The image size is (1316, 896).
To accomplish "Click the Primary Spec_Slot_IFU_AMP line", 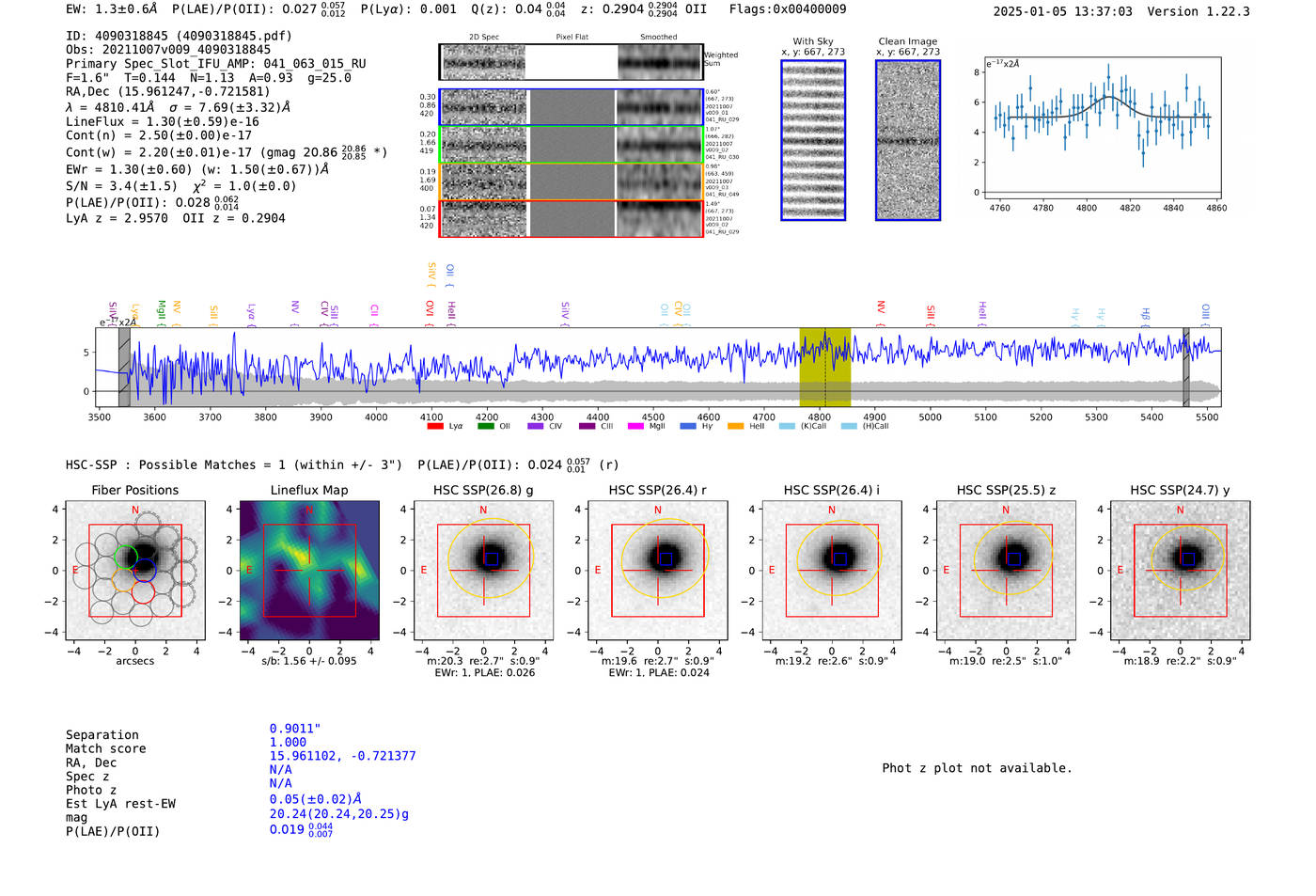I will (216, 64).
